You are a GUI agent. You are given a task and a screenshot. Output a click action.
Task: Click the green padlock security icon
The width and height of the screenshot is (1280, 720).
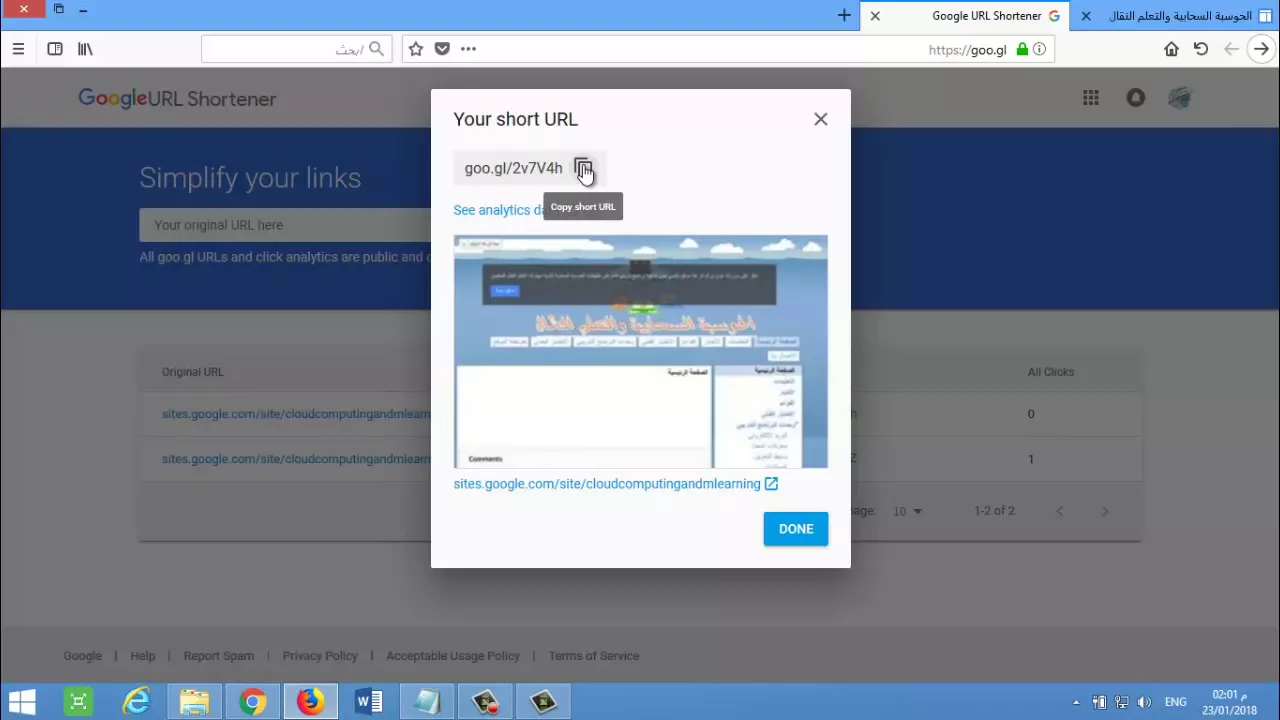1022,49
